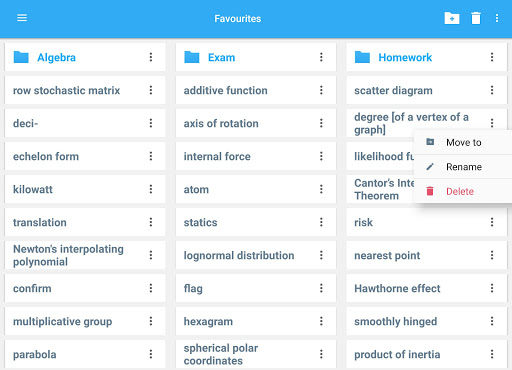The width and height of the screenshot is (512, 370).
Task: Open options for scatter diagram entry
Action: tap(492, 90)
